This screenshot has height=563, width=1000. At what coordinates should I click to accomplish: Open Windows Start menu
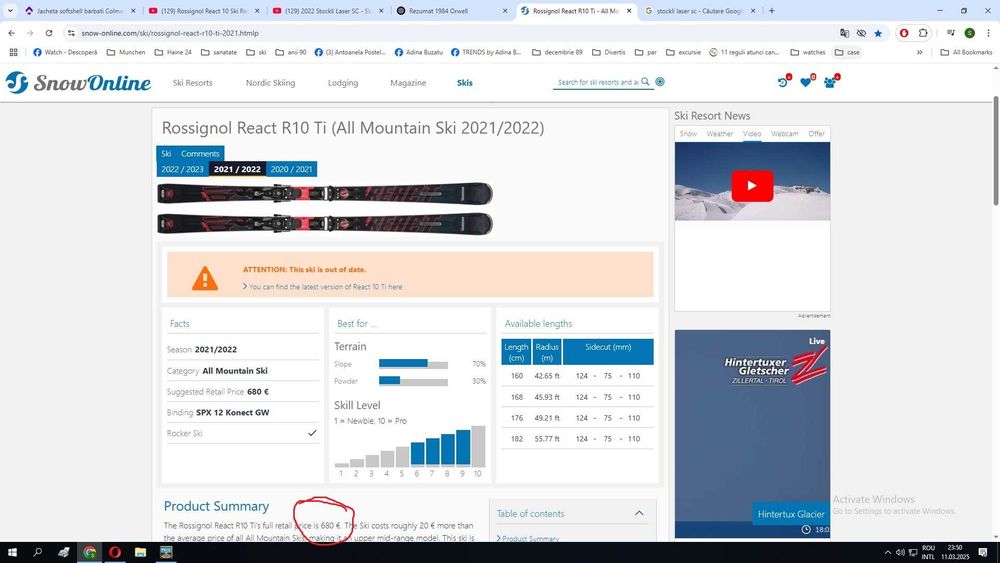[12, 552]
